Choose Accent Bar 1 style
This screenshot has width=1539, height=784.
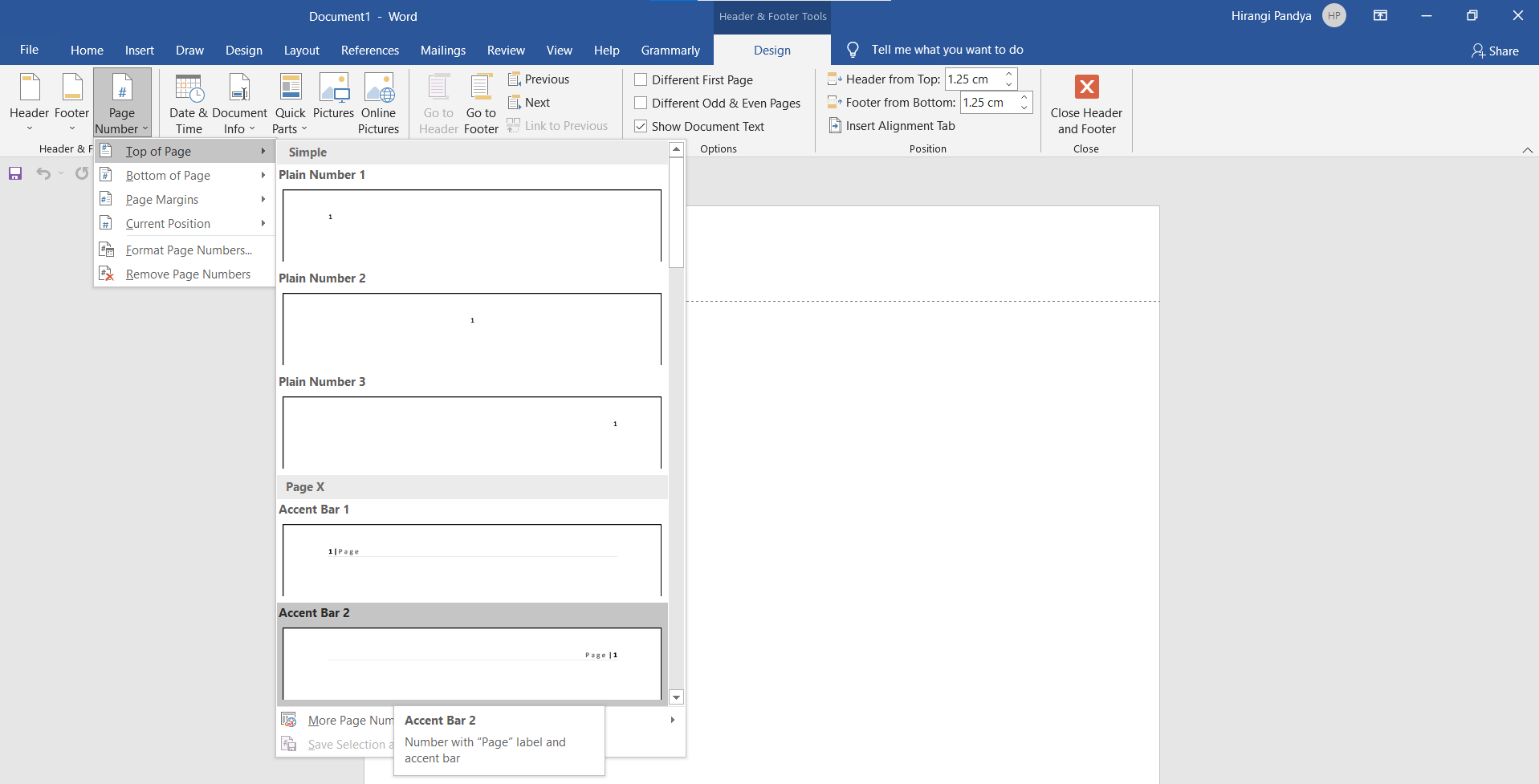472,550
